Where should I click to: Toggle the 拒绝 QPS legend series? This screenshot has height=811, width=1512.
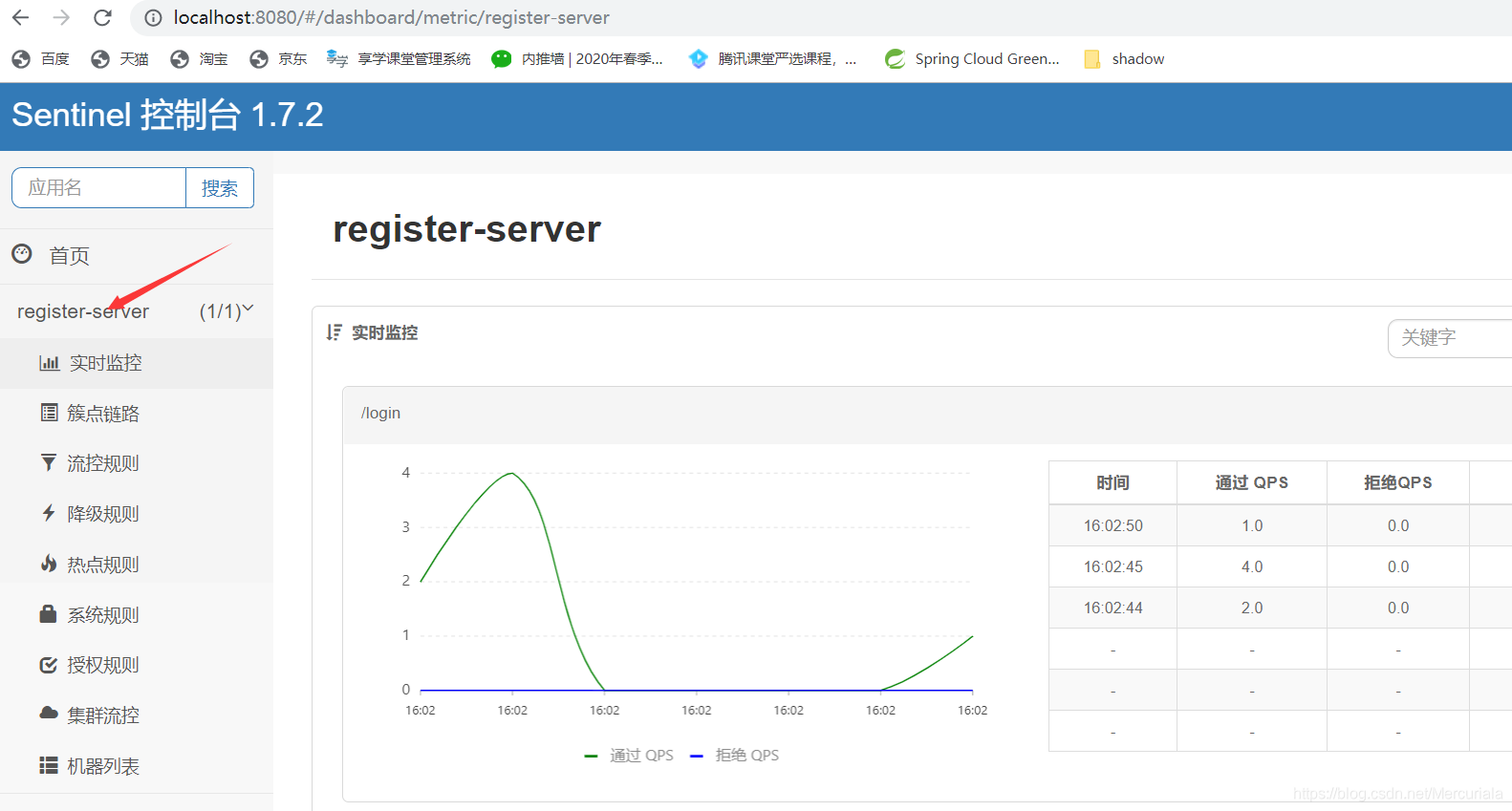tap(734, 756)
